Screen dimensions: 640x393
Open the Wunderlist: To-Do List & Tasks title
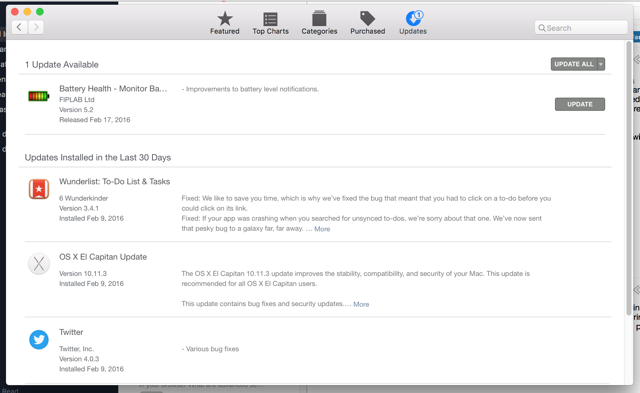(114, 182)
